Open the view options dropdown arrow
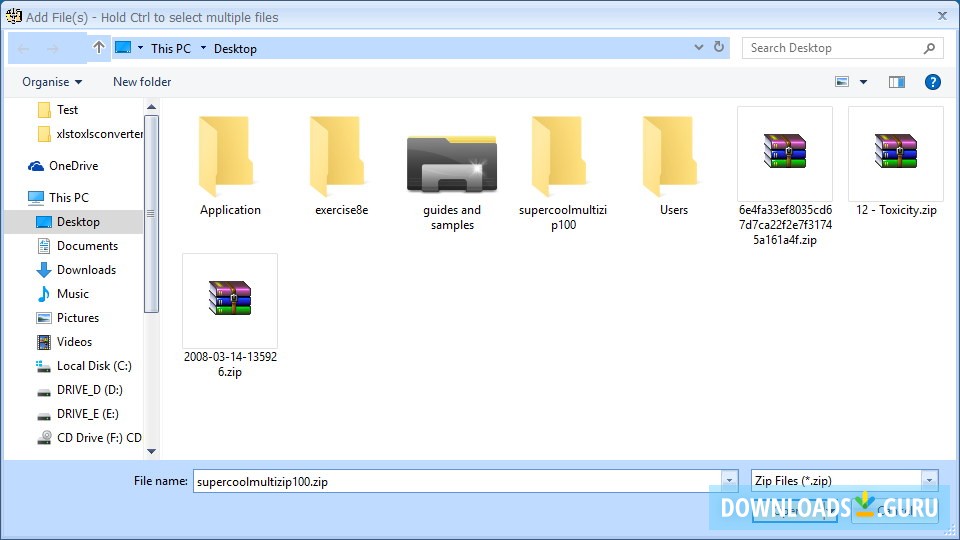The width and height of the screenshot is (960, 540). point(863,81)
